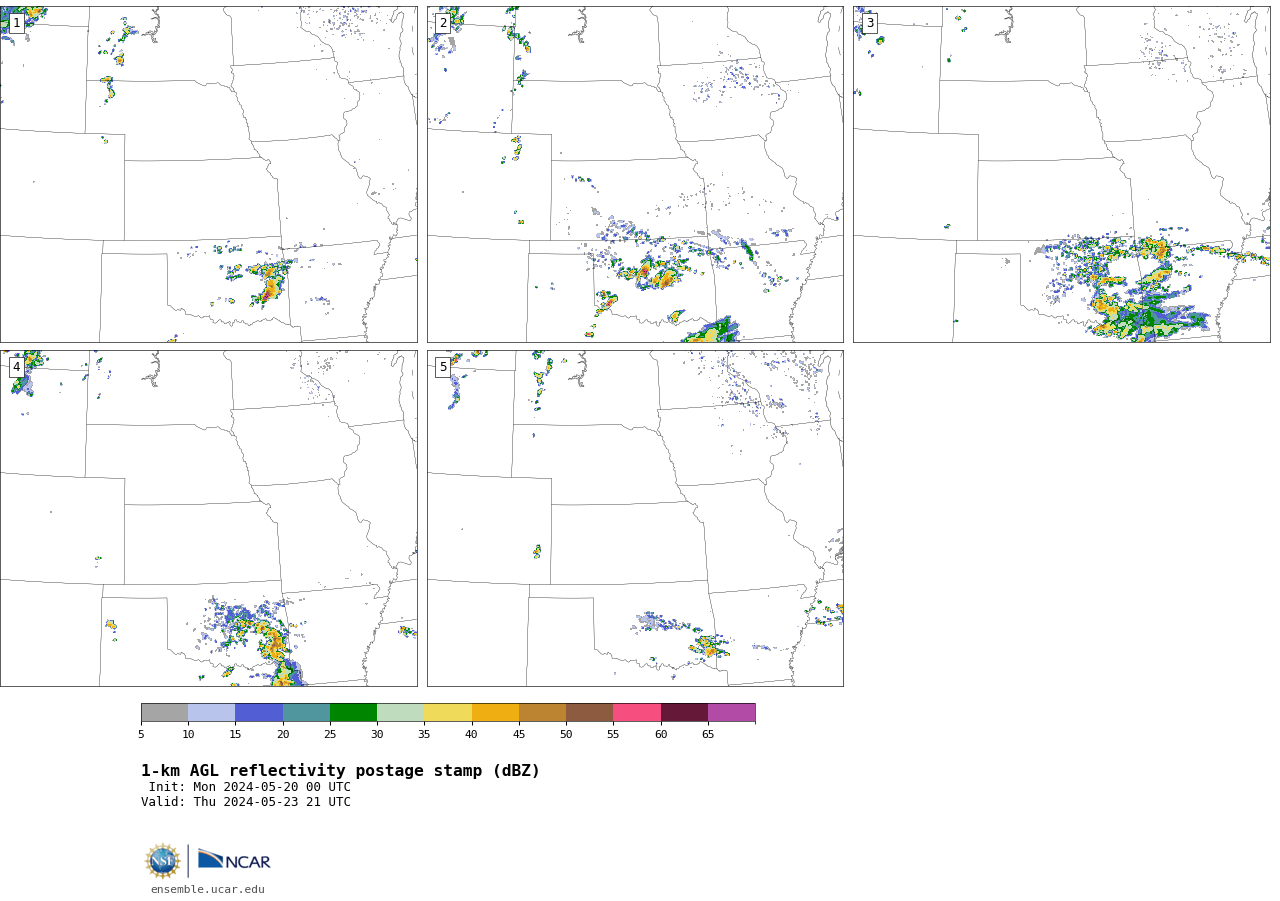
Task: Click the blue 15-20 dBZ swatch
Action: click(259, 713)
